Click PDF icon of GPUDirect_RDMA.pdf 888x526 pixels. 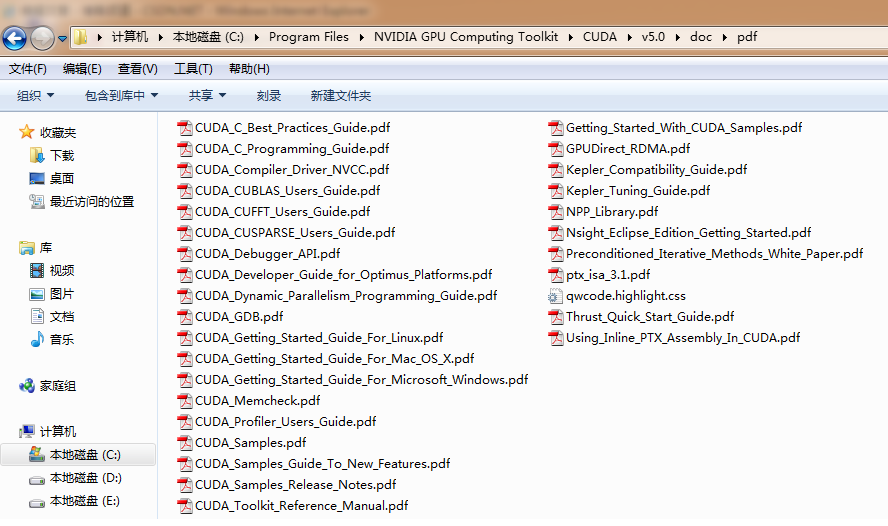[556, 149]
